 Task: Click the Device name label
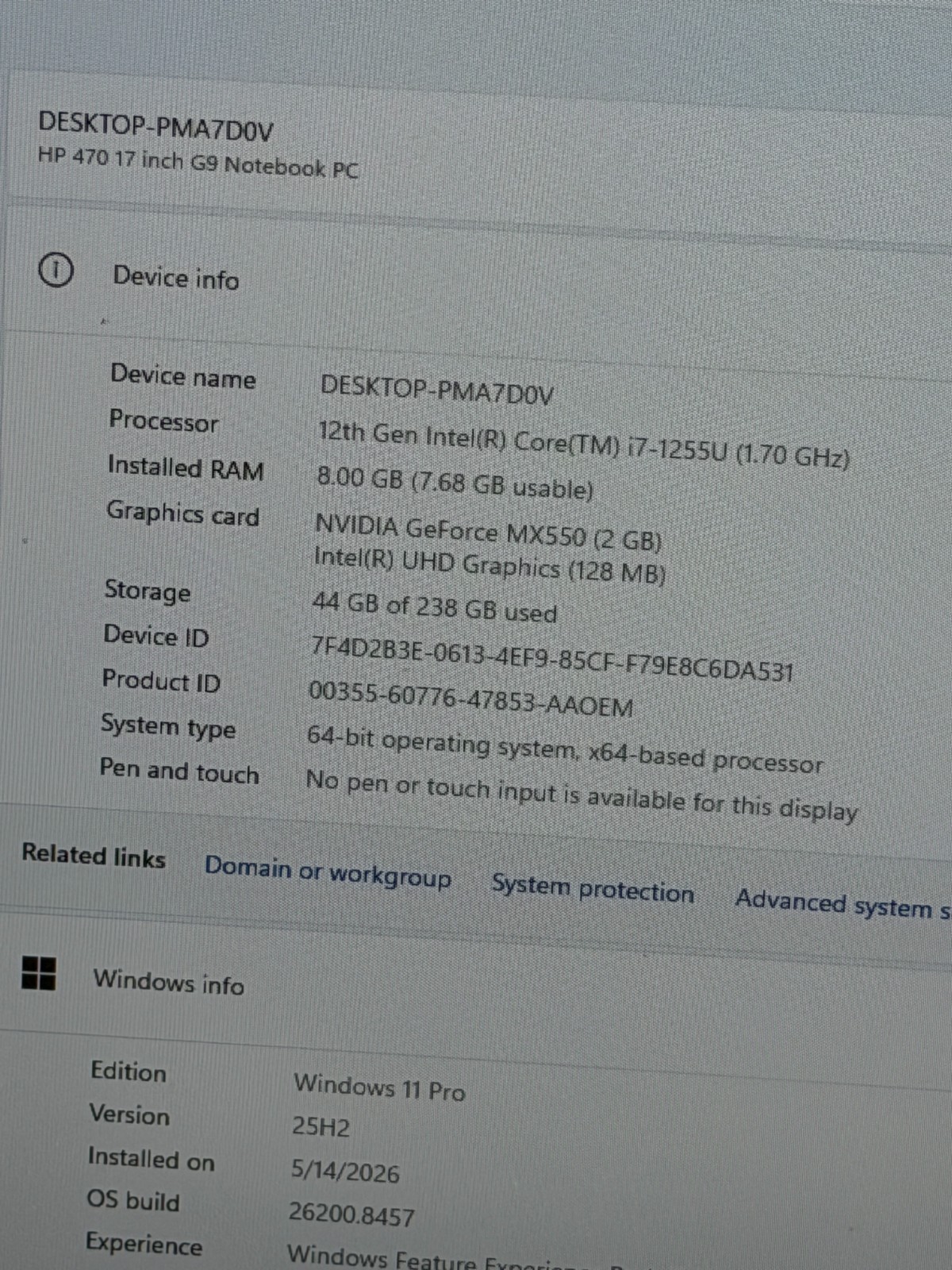tap(182, 376)
